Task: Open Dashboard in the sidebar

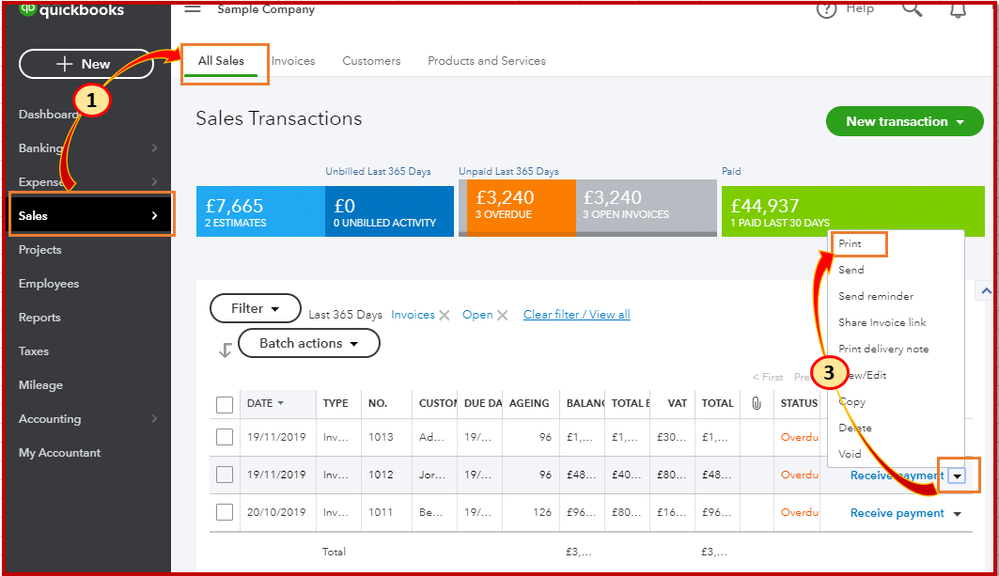Action: point(48,115)
